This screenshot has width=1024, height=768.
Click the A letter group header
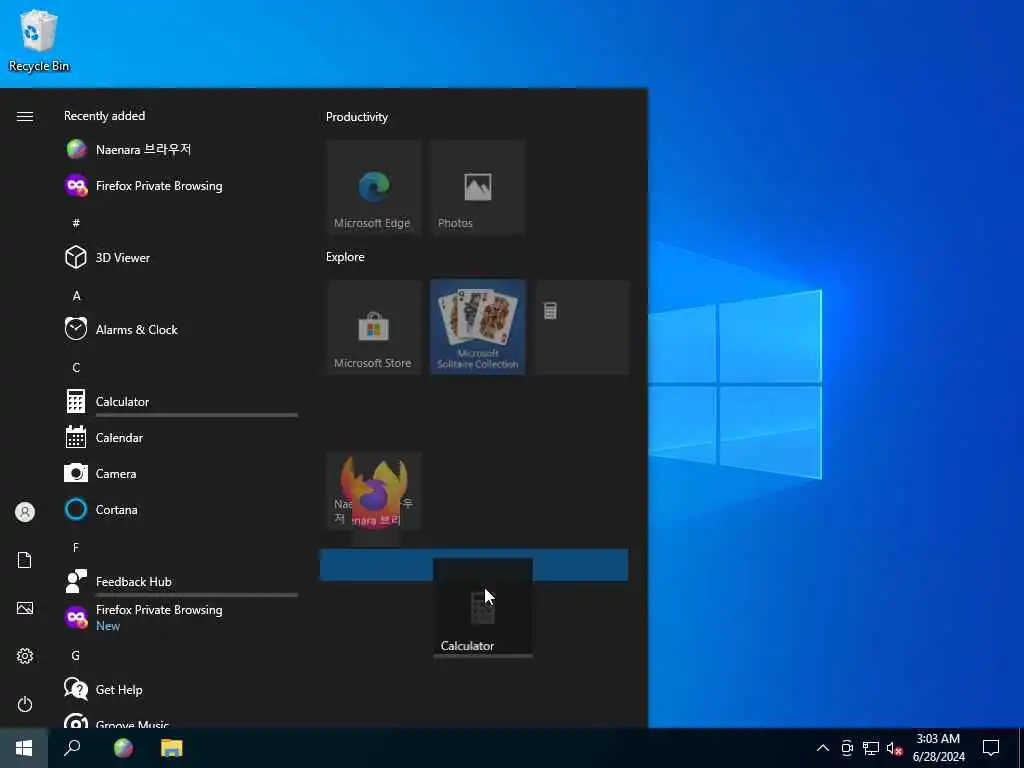tap(76, 295)
